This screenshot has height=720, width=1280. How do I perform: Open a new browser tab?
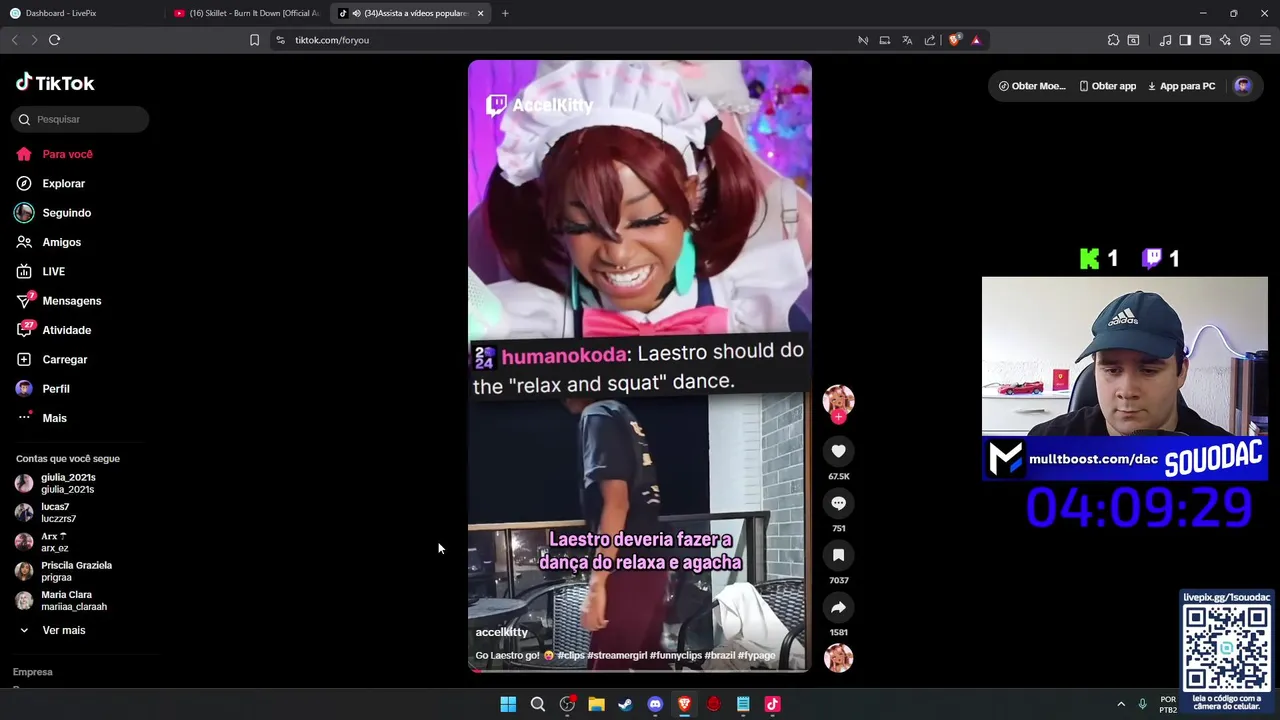point(505,13)
